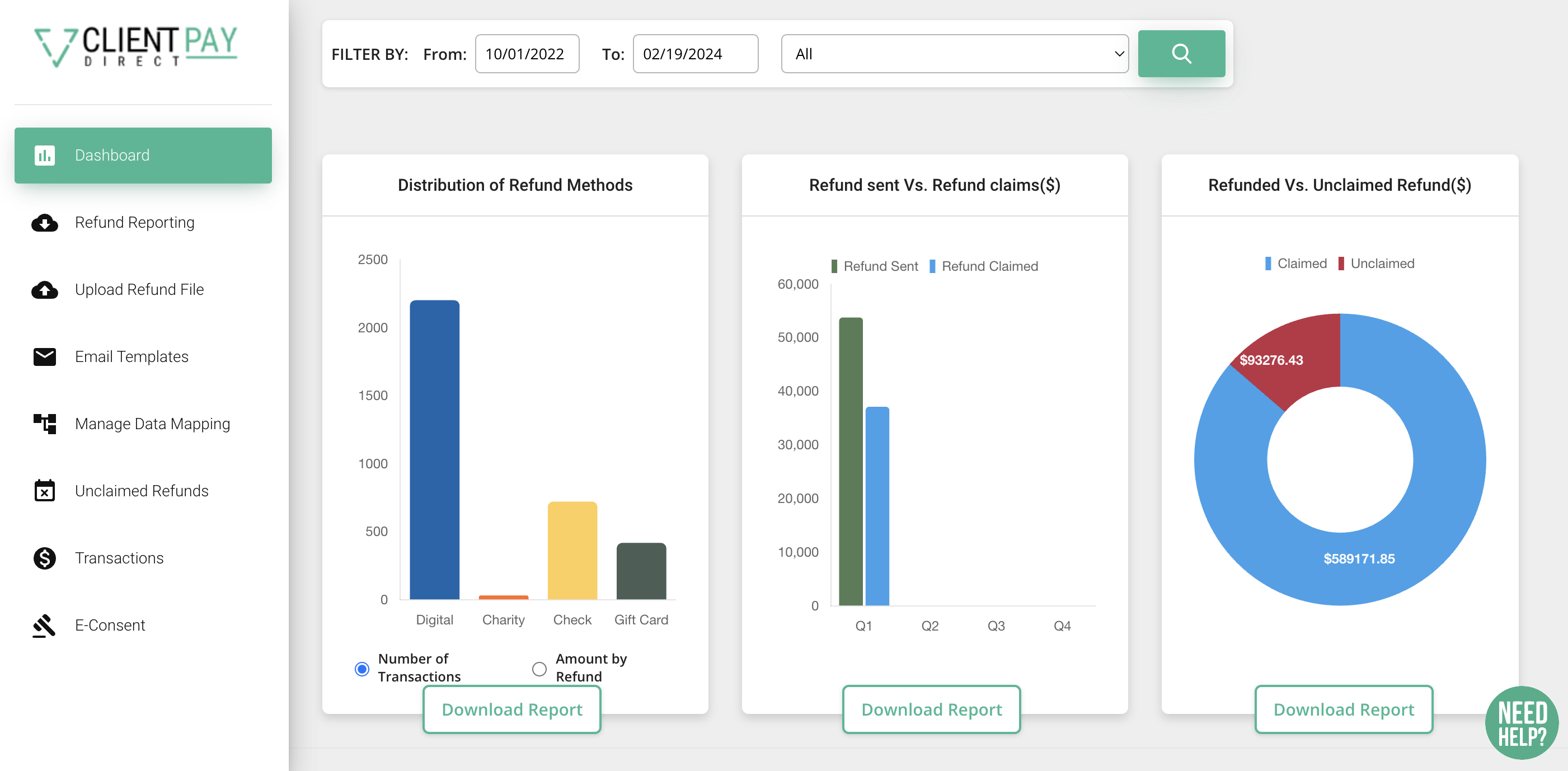1568x771 pixels.
Task: Click the Refund Reporting cloud download icon
Action: click(44, 223)
